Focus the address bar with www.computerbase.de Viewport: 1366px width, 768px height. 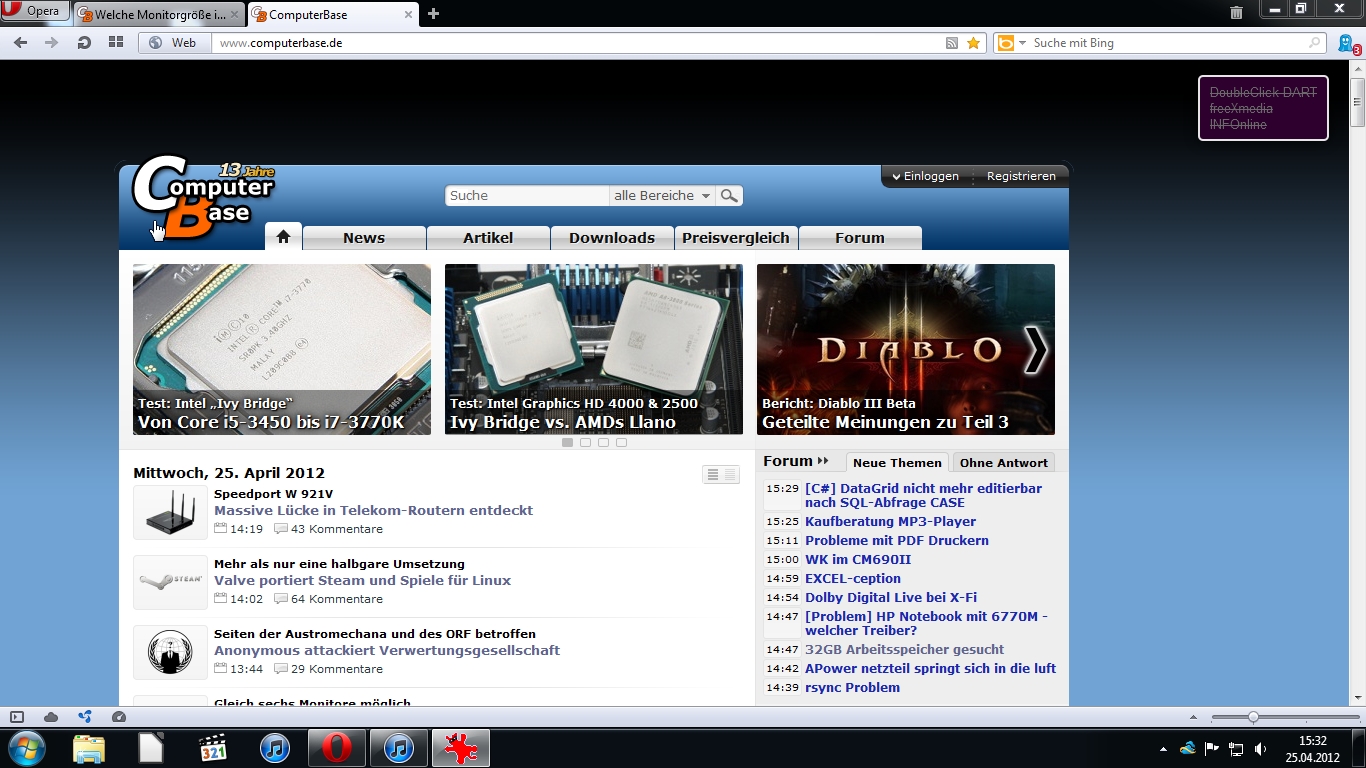575,43
